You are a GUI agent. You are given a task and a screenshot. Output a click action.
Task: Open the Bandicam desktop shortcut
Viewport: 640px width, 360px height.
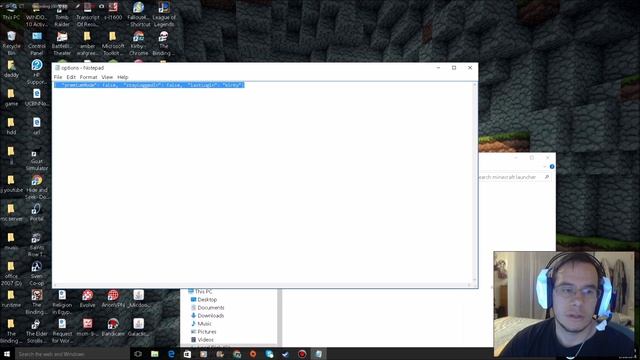click(x=113, y=327)
